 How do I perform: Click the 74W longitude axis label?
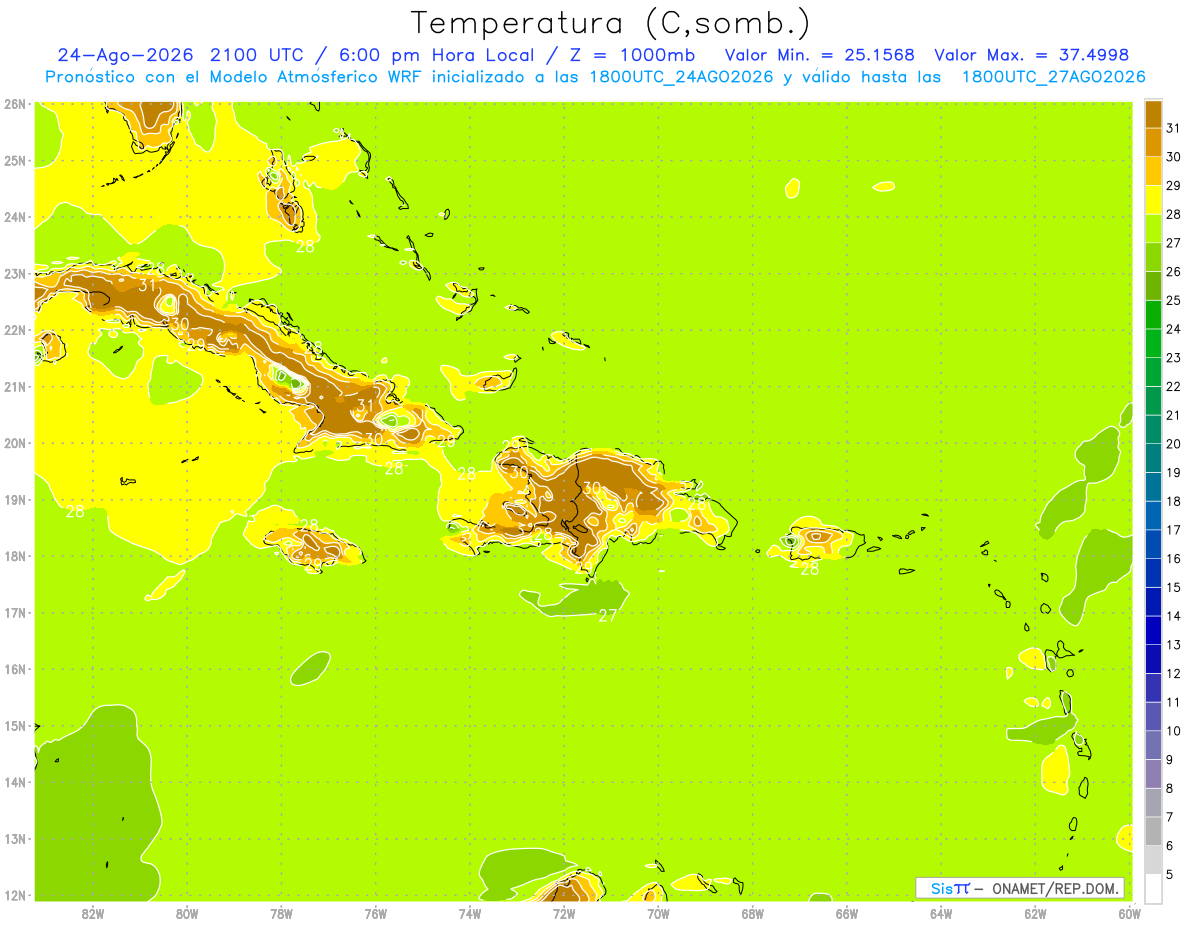click(469, 912)
